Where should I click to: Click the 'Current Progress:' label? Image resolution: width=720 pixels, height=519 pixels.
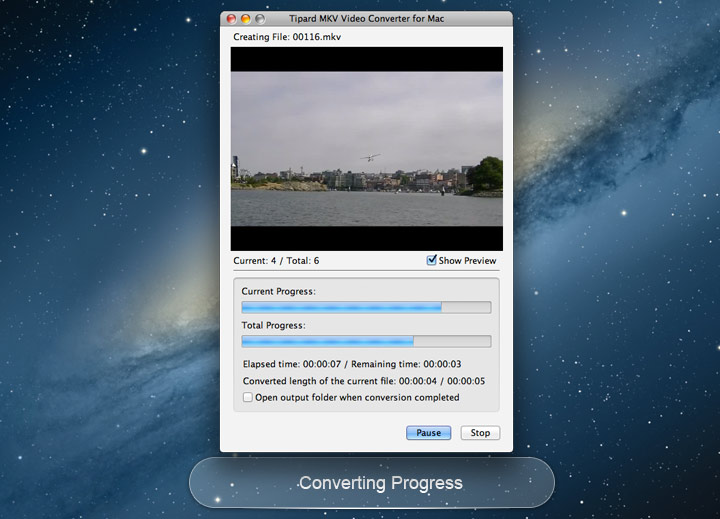pyautogui.click(x=278, y=291)
